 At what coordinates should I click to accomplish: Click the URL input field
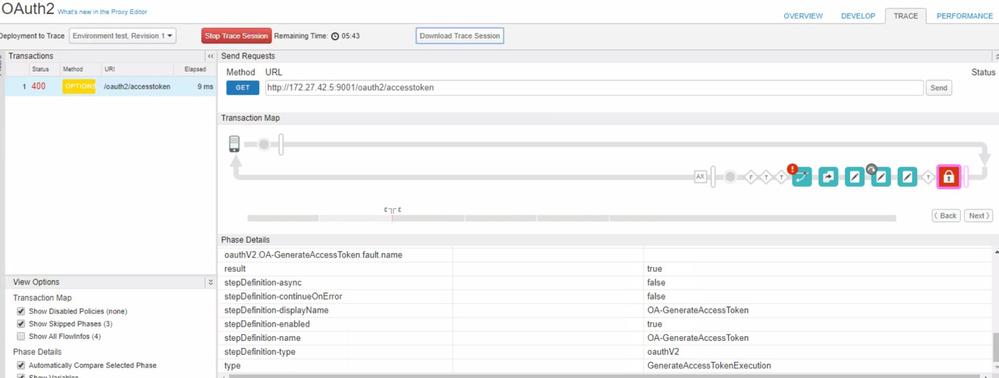[594, 88]
